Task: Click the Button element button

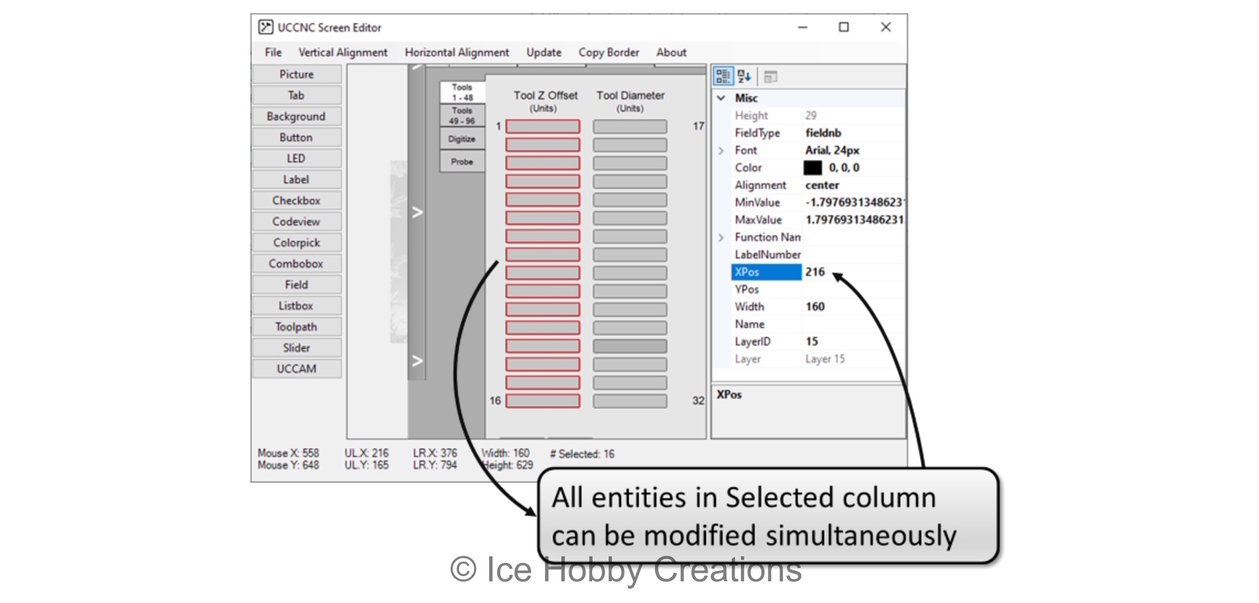Action: pos(296,137)
